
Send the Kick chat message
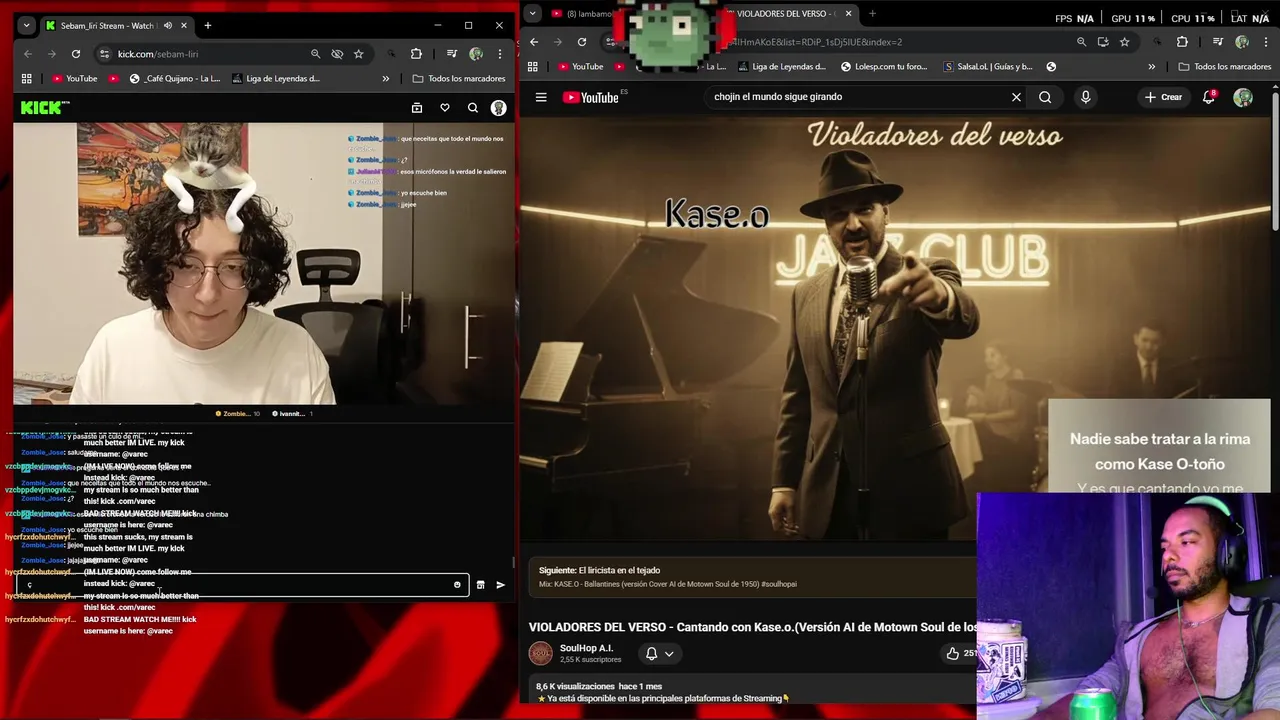point(501,585)
